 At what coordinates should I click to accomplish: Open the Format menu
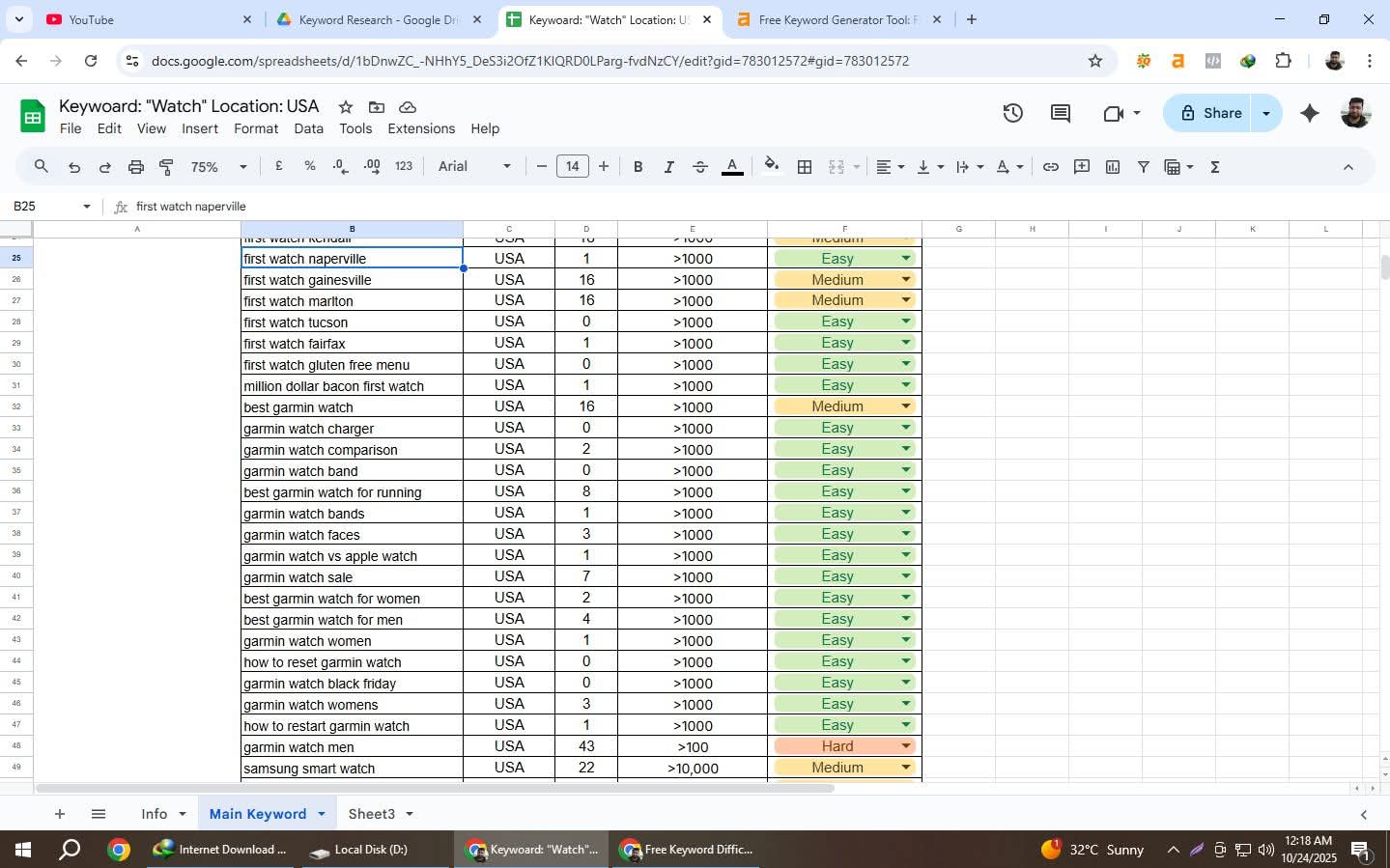256,128
